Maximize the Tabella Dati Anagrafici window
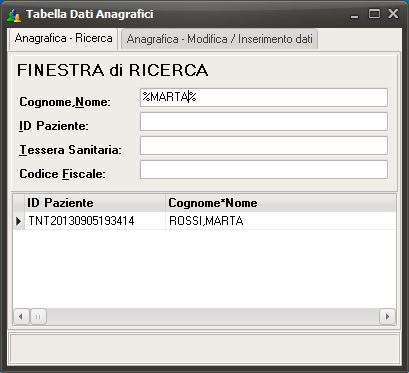The image size is (409, 373). coord(374,14)
